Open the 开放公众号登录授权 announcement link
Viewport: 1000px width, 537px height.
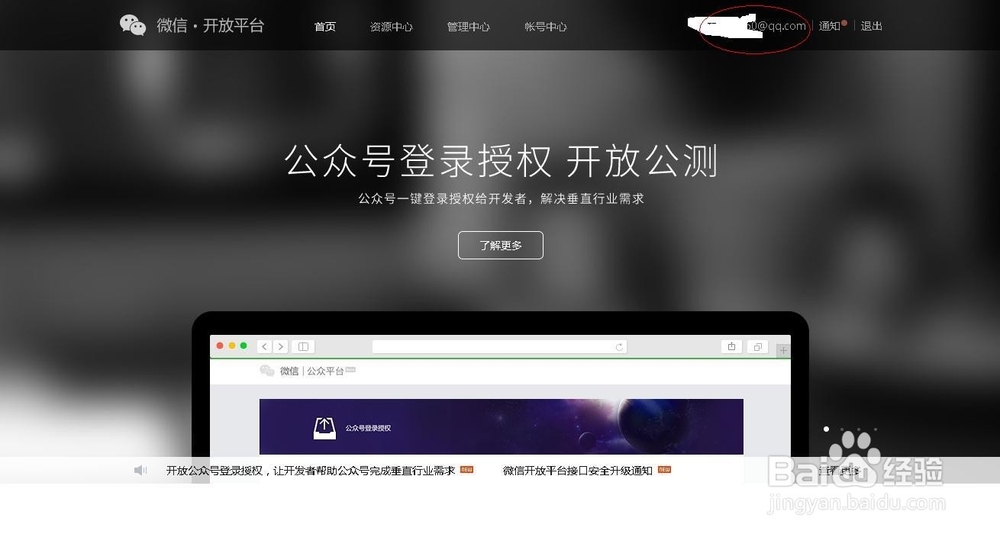[x=311, y=470]
